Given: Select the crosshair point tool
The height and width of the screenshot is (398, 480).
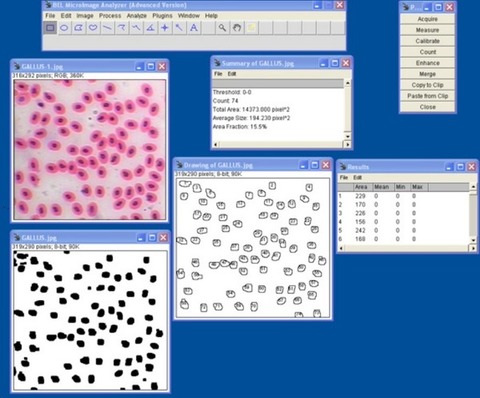Looking at the screenshot, I should pyautogui.click(x=165, y=28).
